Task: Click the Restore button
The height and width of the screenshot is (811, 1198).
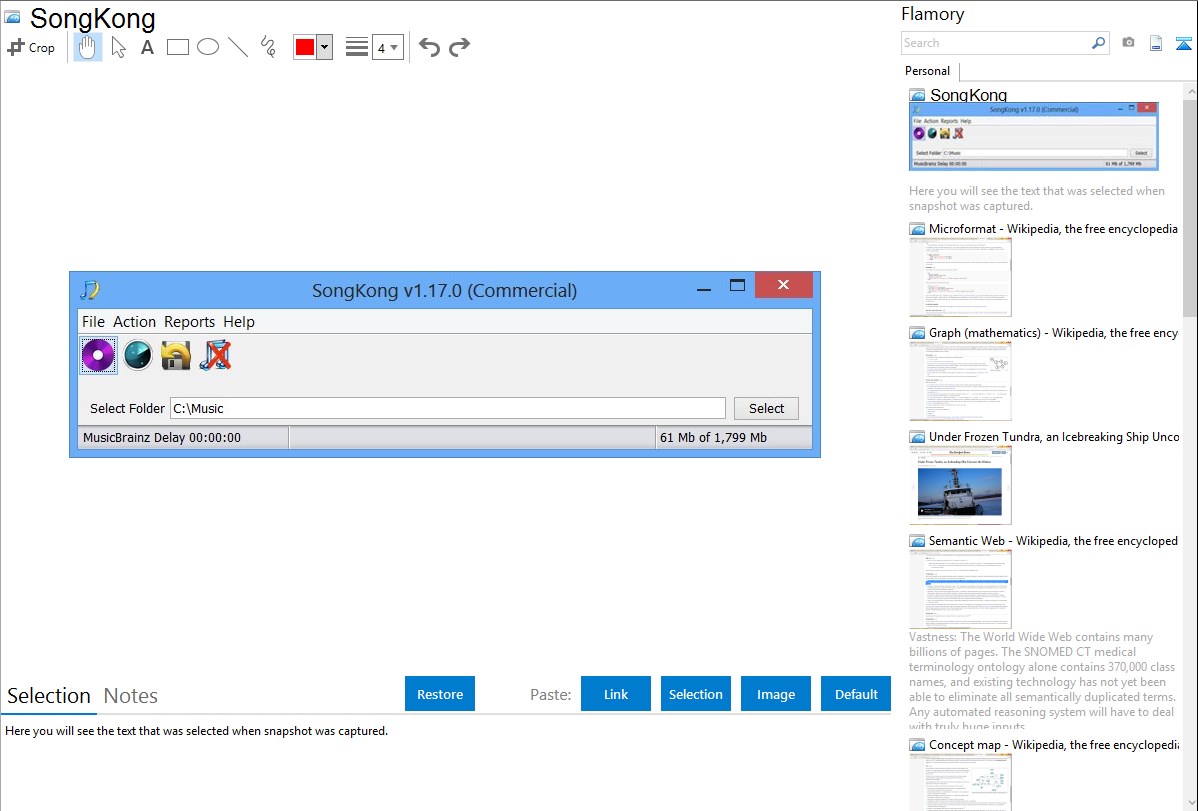Action: coord(440,694)
